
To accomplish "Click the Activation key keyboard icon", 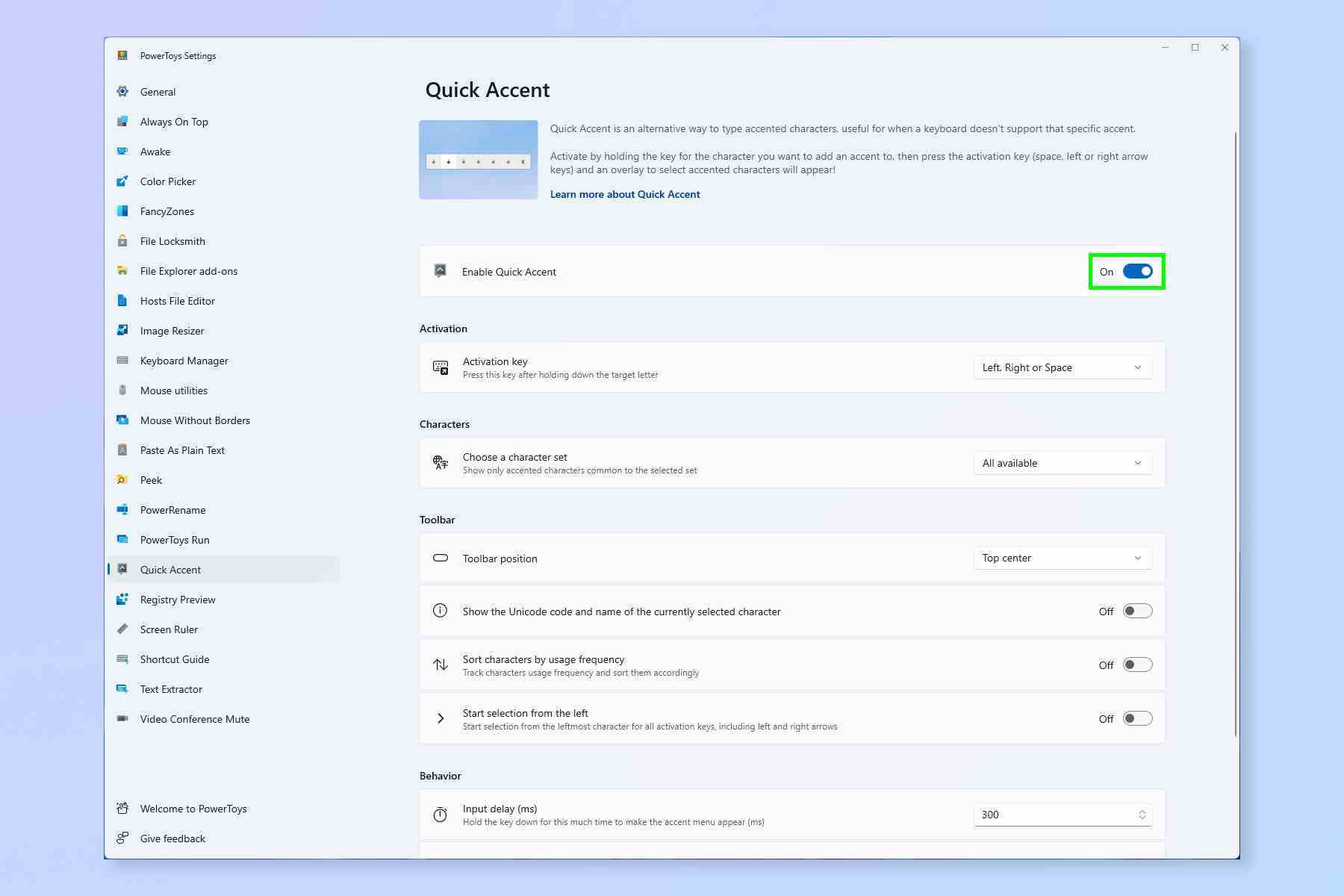I will [x=441, y=367].
